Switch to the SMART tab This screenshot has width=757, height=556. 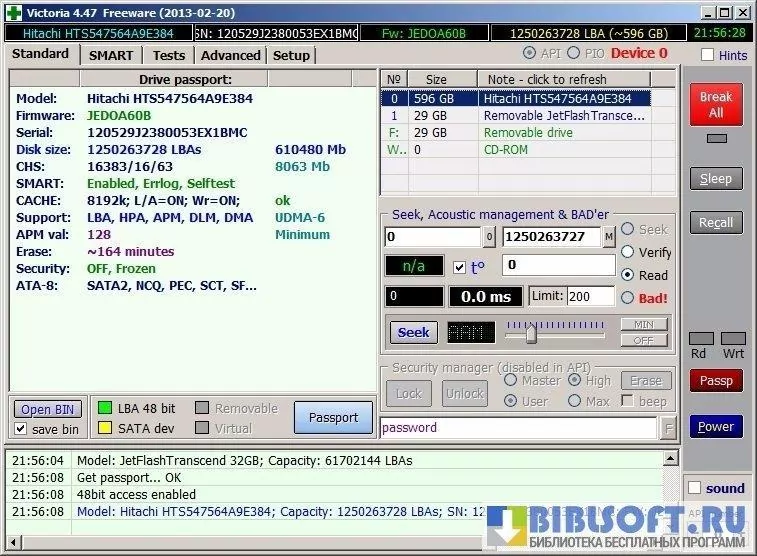pyautogui.click(x=110, y=56)
